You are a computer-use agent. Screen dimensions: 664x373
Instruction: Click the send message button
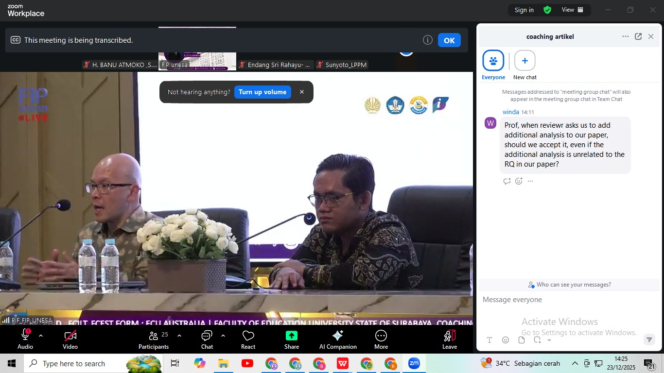pos(649,340)
